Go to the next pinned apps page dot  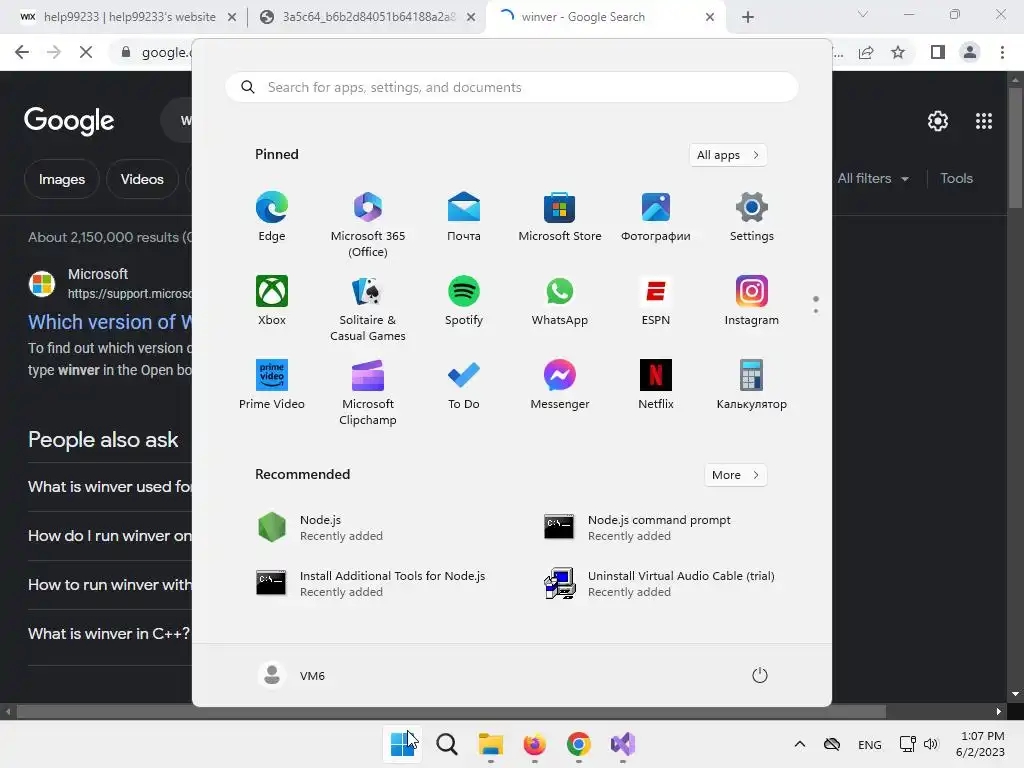816,311
